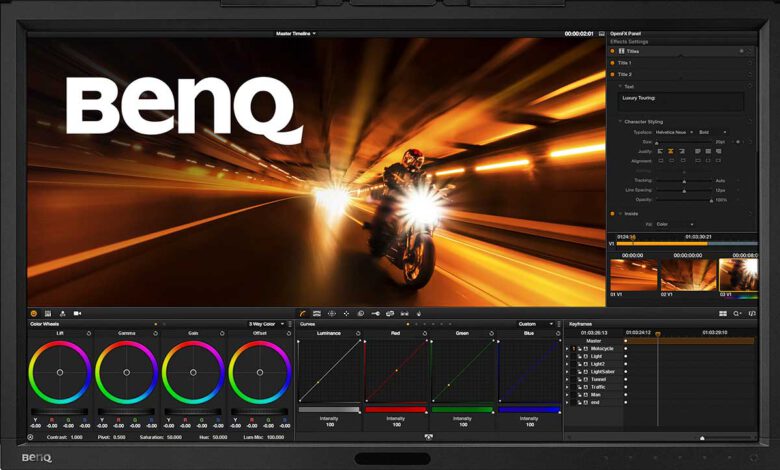Click center justify text button
The height and width of the screenshot is (470, 780).
coord(671,151)
